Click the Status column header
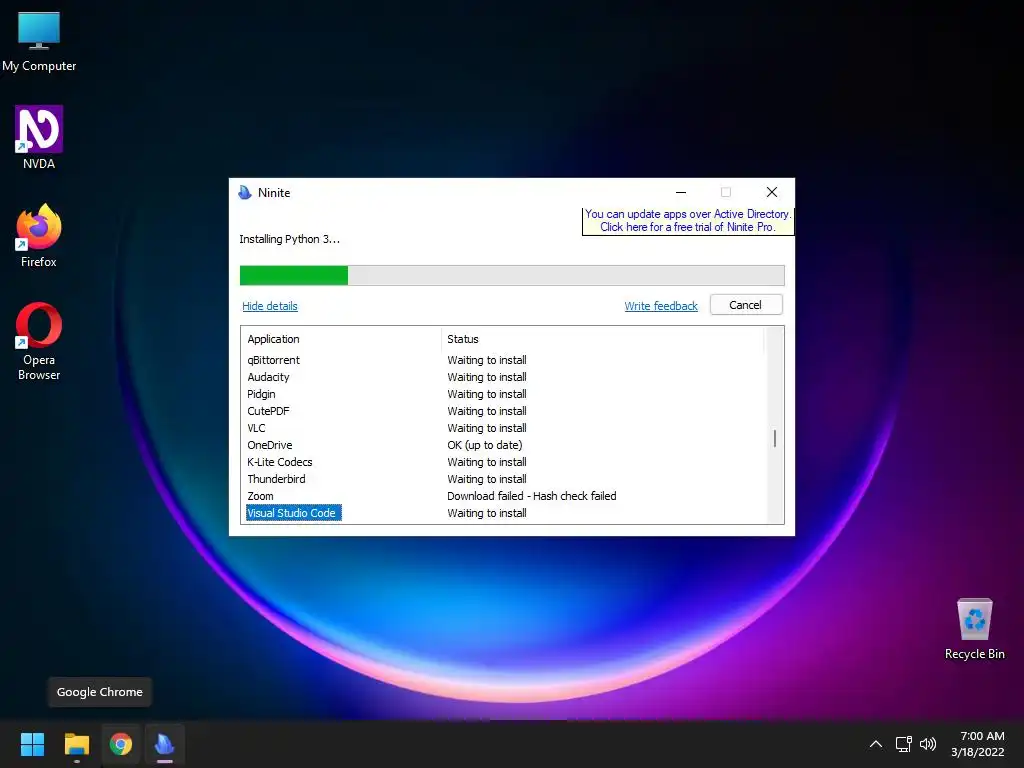This screenshot has height=768, width=1024. coord(602,339)
